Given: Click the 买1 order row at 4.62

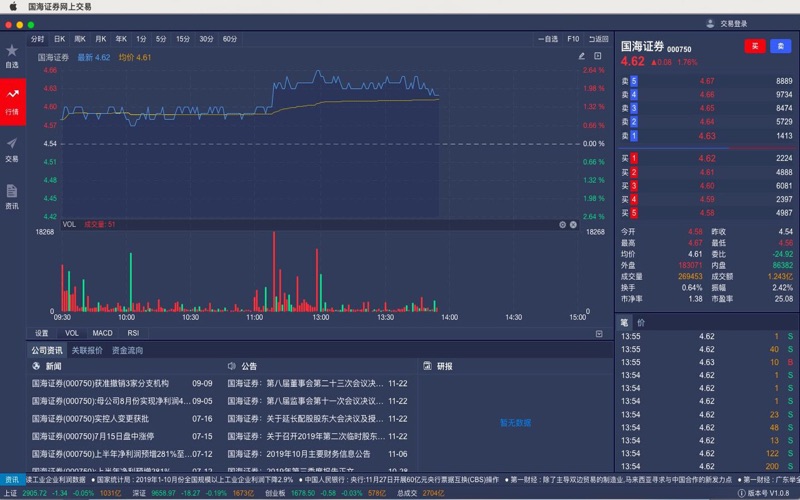Looking at the screenshot, I should (x=707, y=158).
